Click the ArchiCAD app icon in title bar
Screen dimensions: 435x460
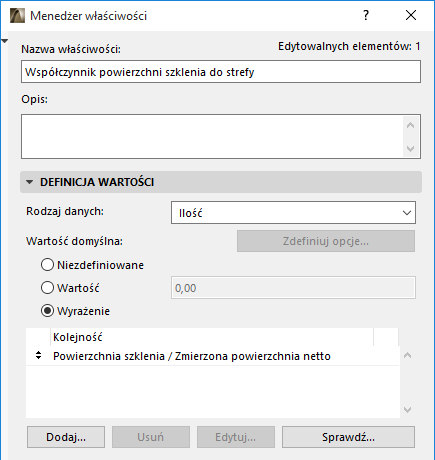point(17,16)
